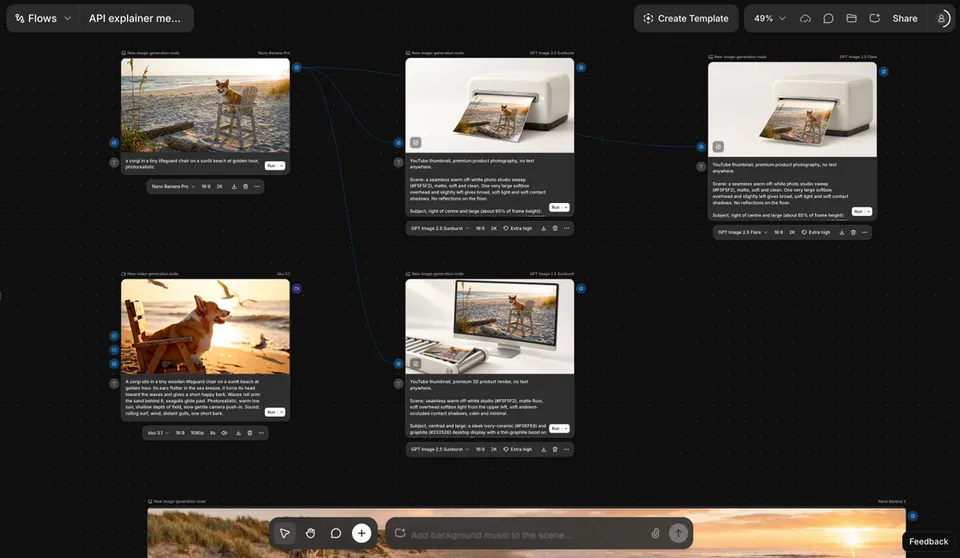Image resolution: width=960 pixels, height=558 pixels.
Task: Open Sunburst model dropdown on monitor node
Action: (440, 450)
